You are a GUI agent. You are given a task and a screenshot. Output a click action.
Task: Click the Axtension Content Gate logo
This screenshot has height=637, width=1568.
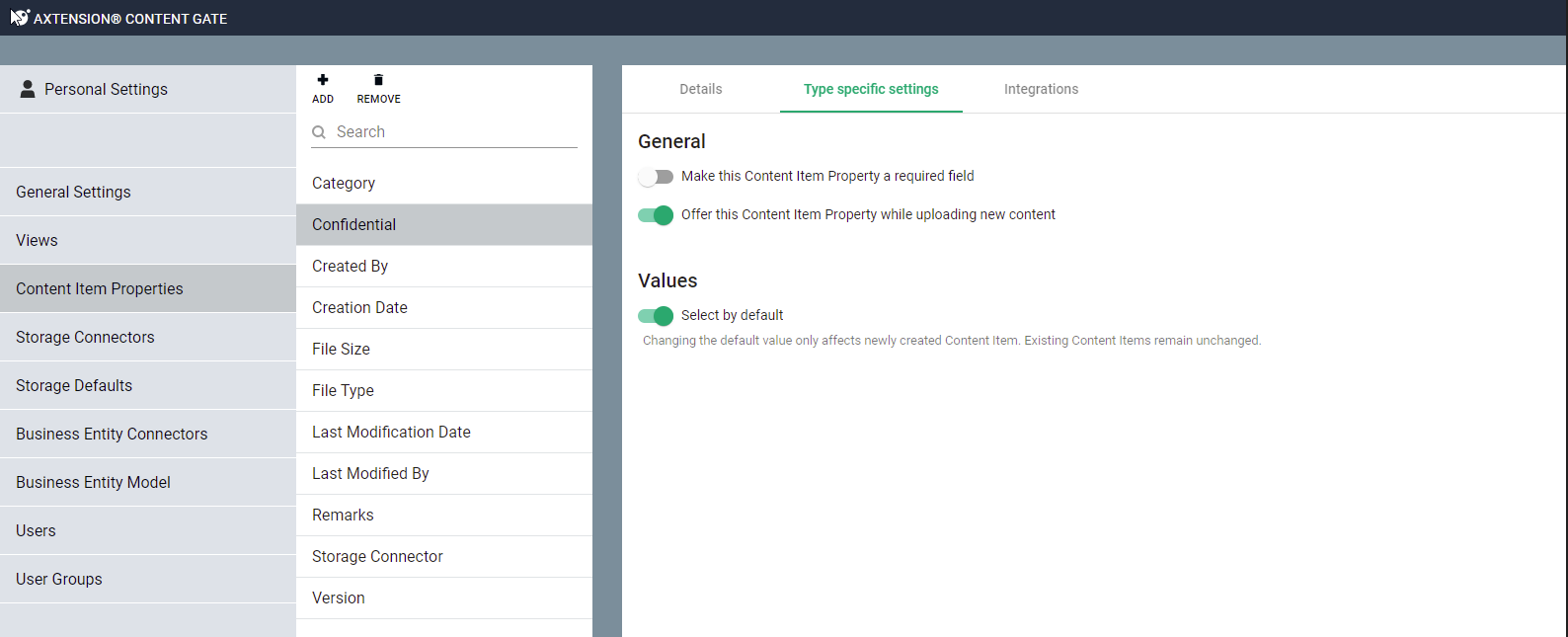coord(20,18)
